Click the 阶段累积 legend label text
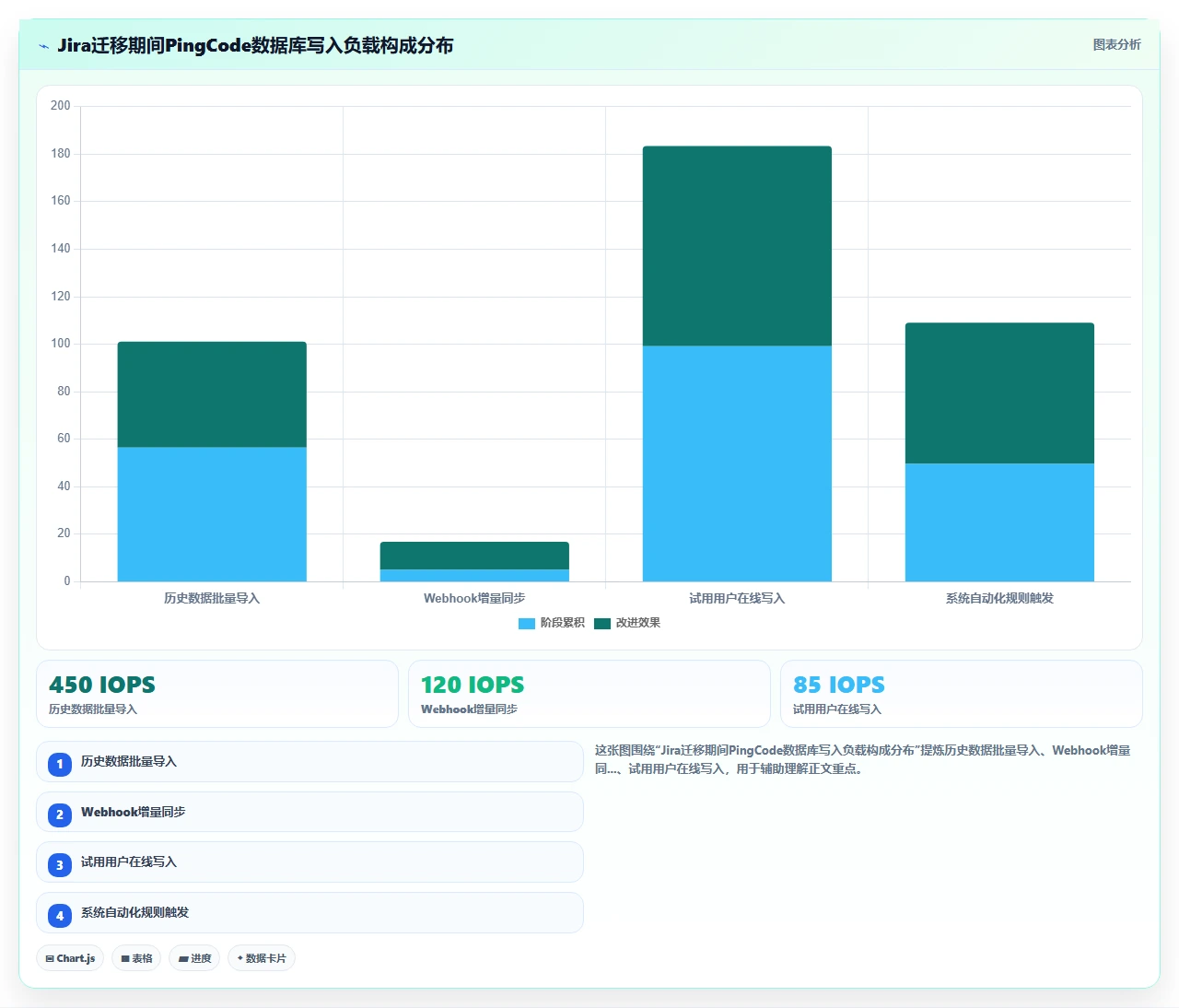The height and width of the screenshot is (1008, 1179). click(563, 623)
